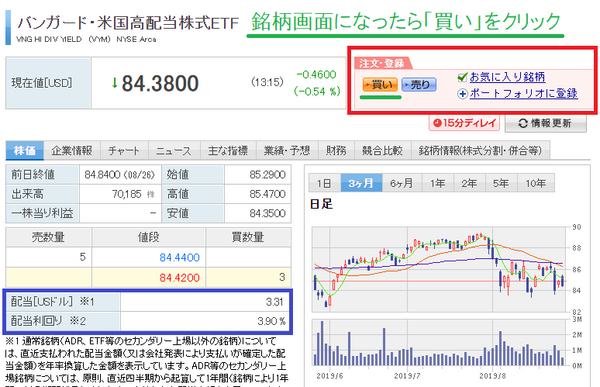Toggle the お気に入り銘柄 checkmark icon
Viewport: 600px width, 387px height.
pyautogui.click(x=462, y=78)
